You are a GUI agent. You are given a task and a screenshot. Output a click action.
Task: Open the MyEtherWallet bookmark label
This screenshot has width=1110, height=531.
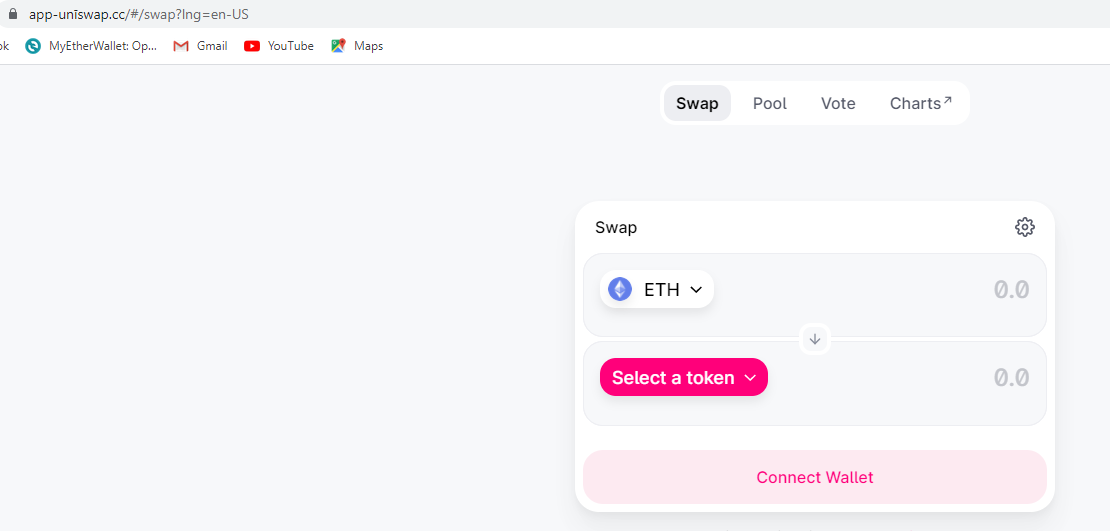pyautogui.click(x=103, y=46)
